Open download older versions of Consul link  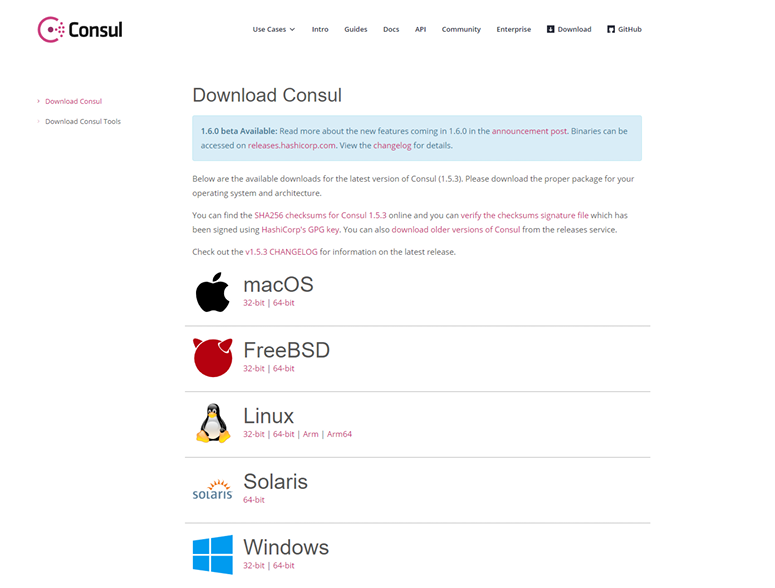(456, 230)
